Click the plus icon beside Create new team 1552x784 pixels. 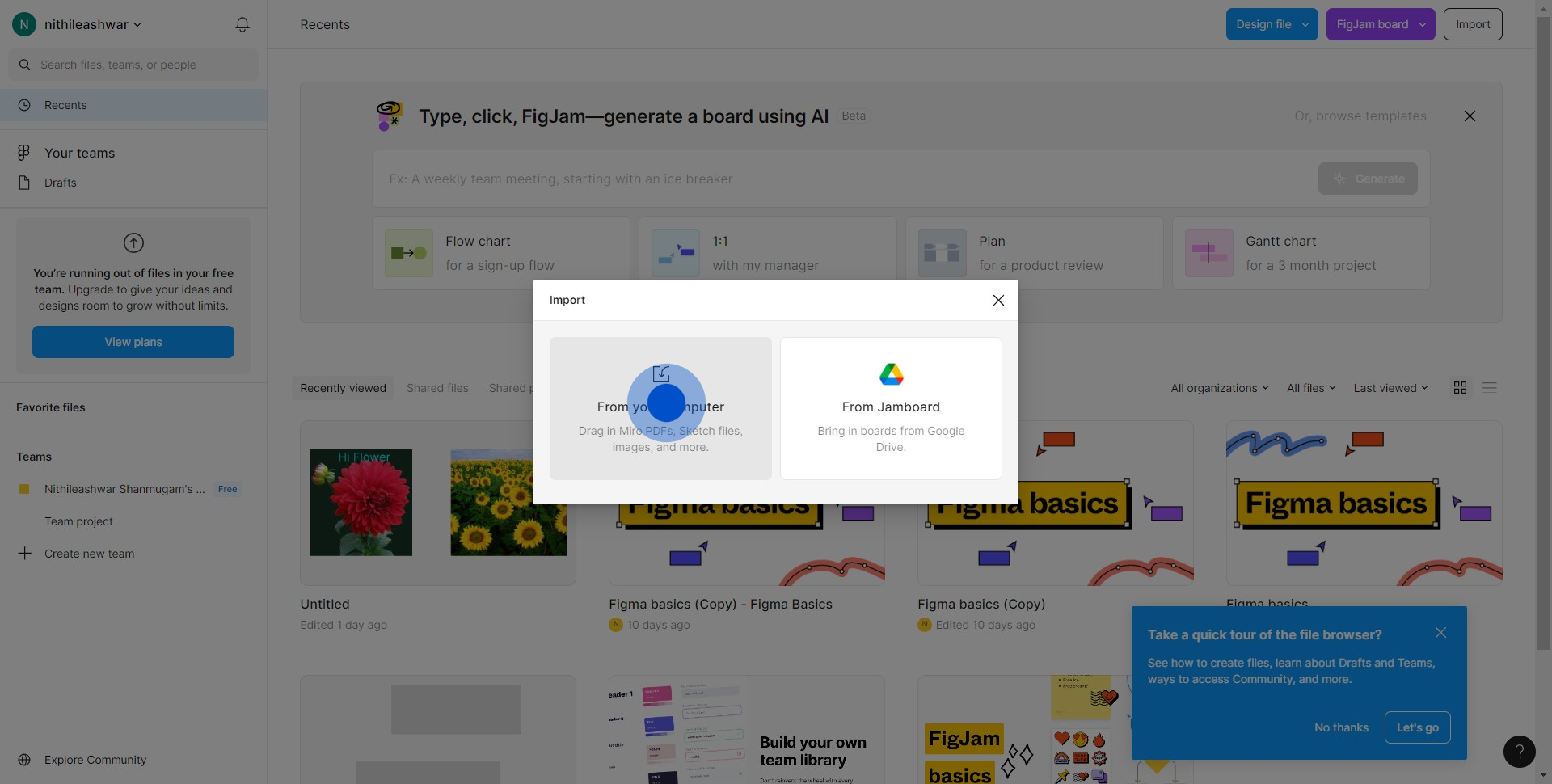tap(24, 553)
